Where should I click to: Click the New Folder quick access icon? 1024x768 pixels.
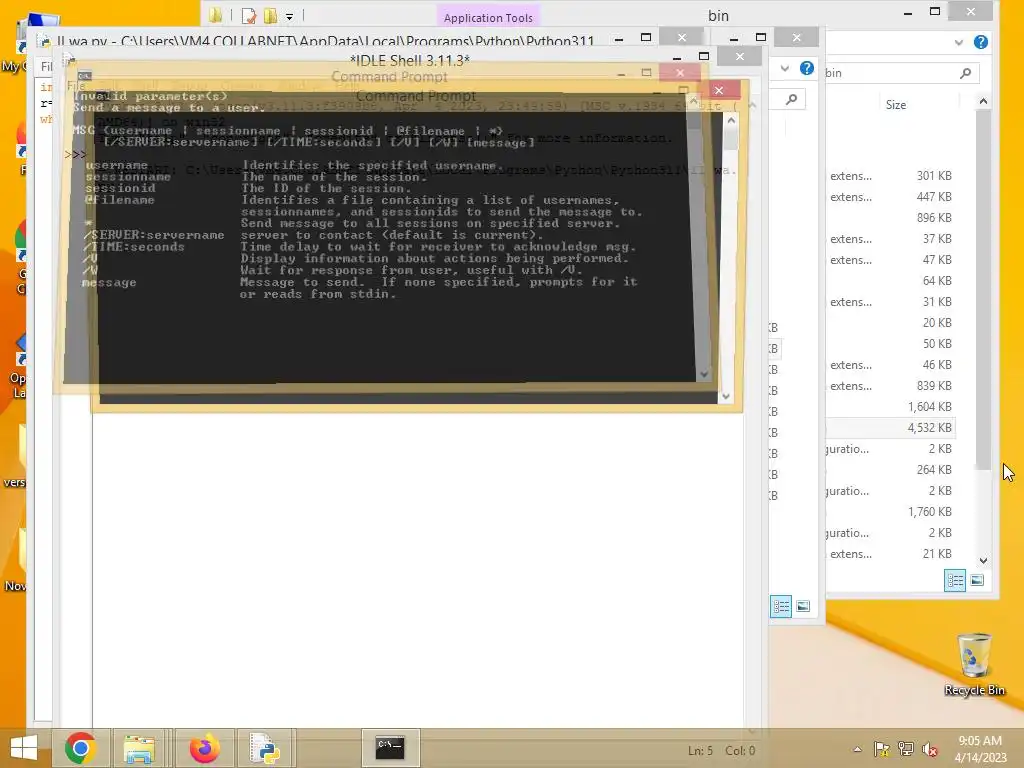coord(270,15)
